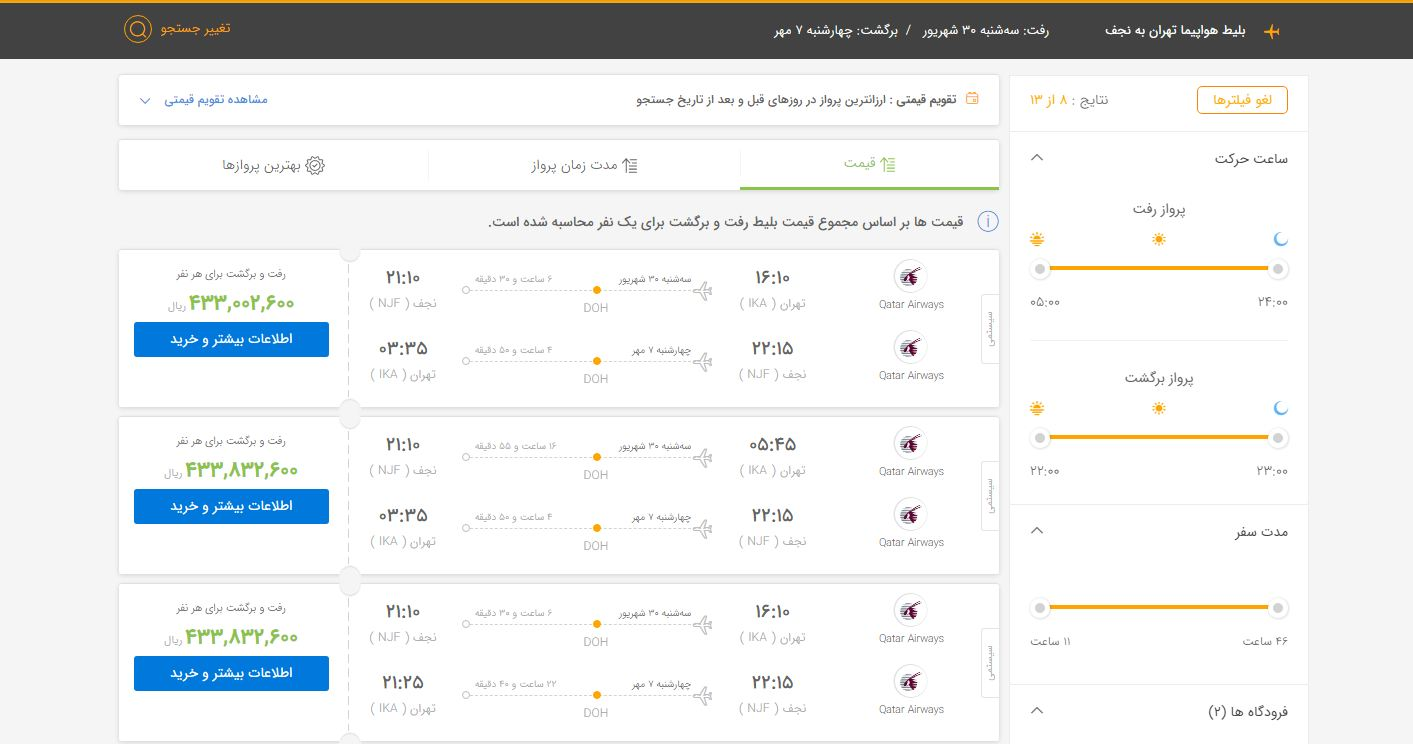Click the airplane icon in header
This screenshot has height=744, width=1413.
[1272, 31]
